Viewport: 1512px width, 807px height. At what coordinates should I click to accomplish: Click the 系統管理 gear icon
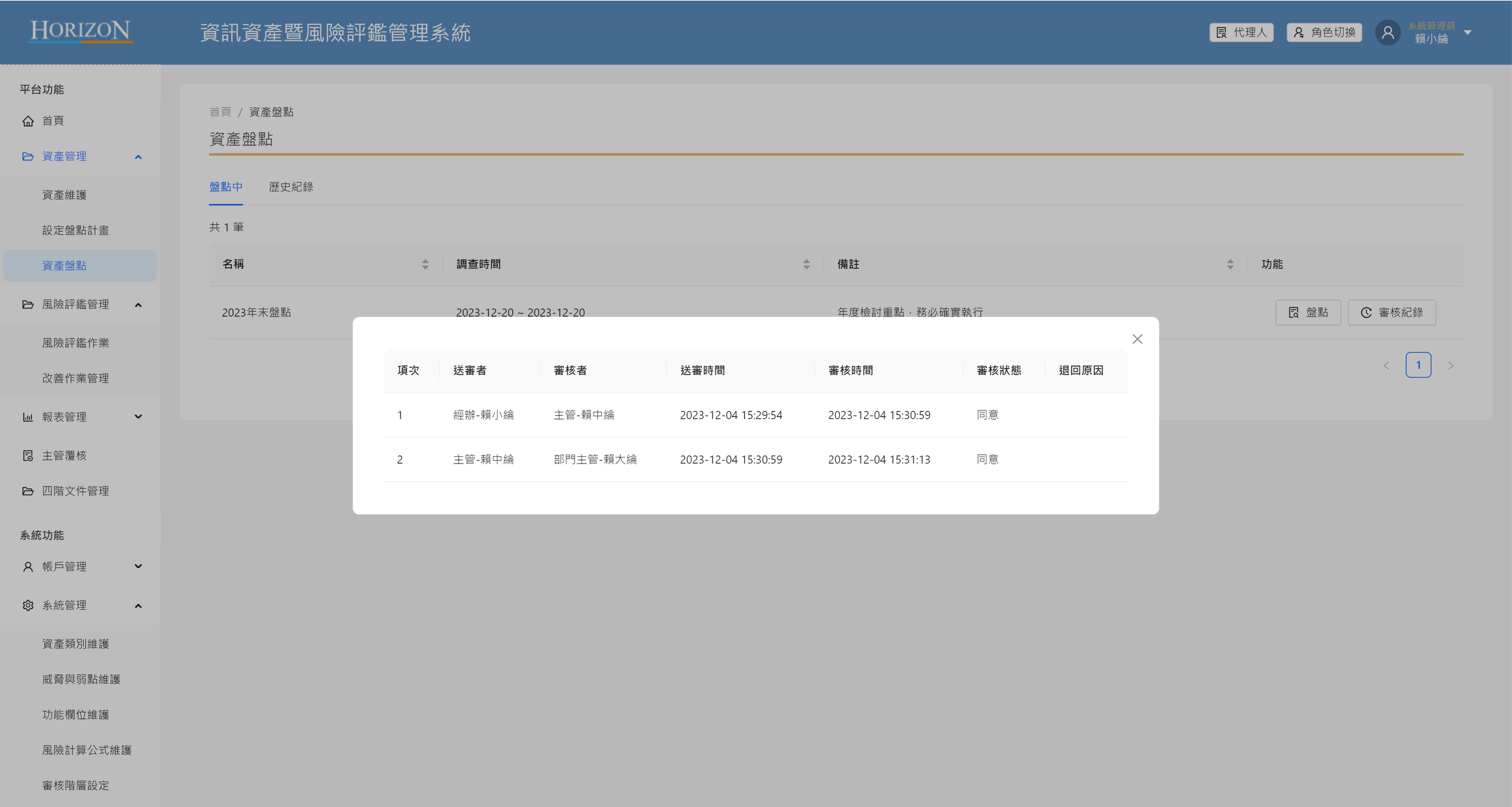pyautogui.click(x=28, y=606)
